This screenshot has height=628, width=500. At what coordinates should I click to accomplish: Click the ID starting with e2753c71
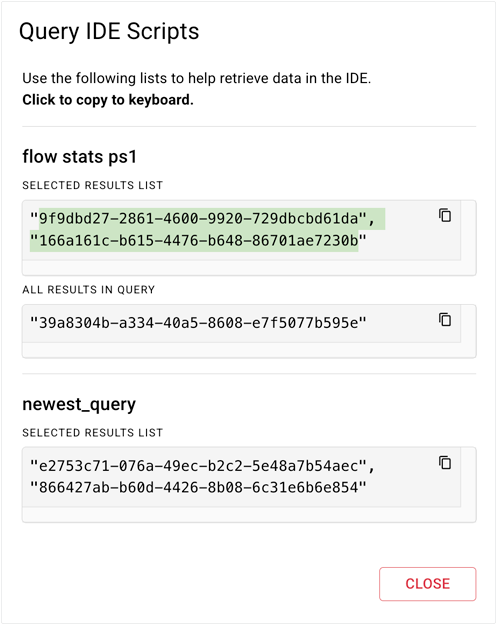pyautogui.click(x=200, y=467)
